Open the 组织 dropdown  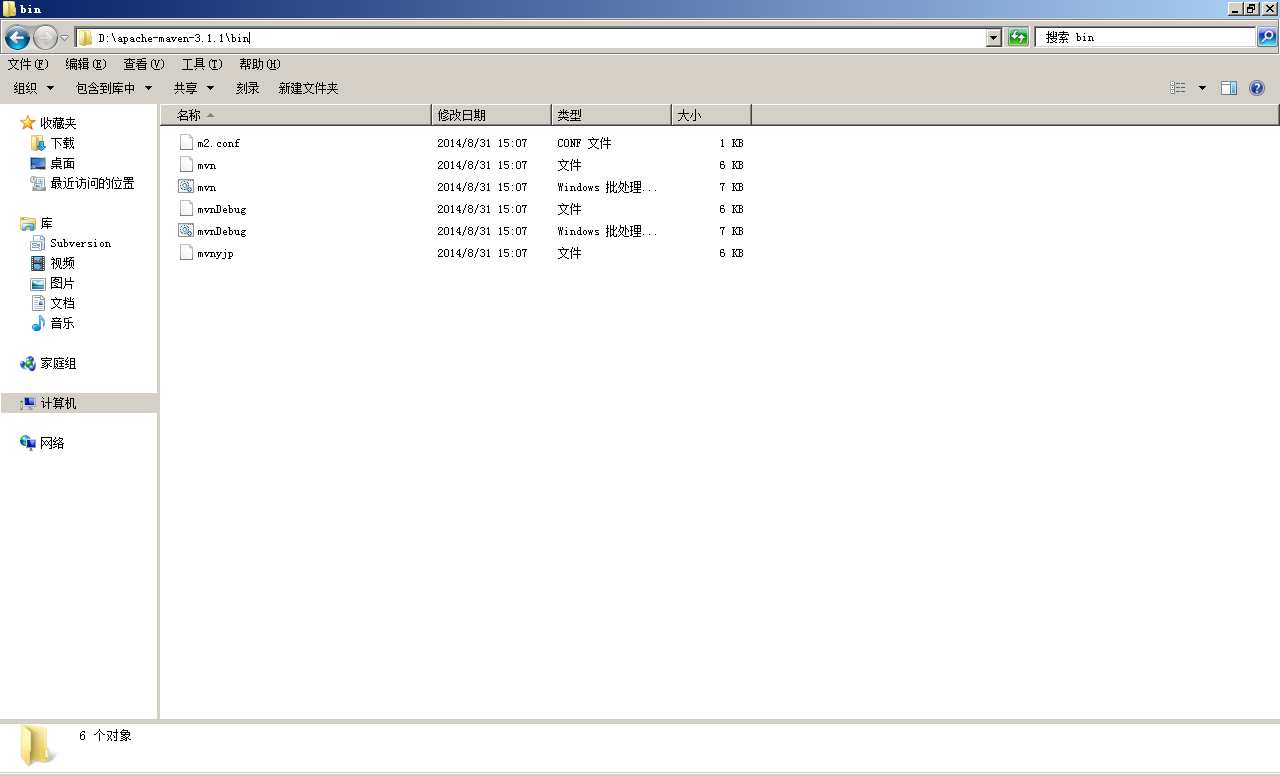[x=34, y=88]
